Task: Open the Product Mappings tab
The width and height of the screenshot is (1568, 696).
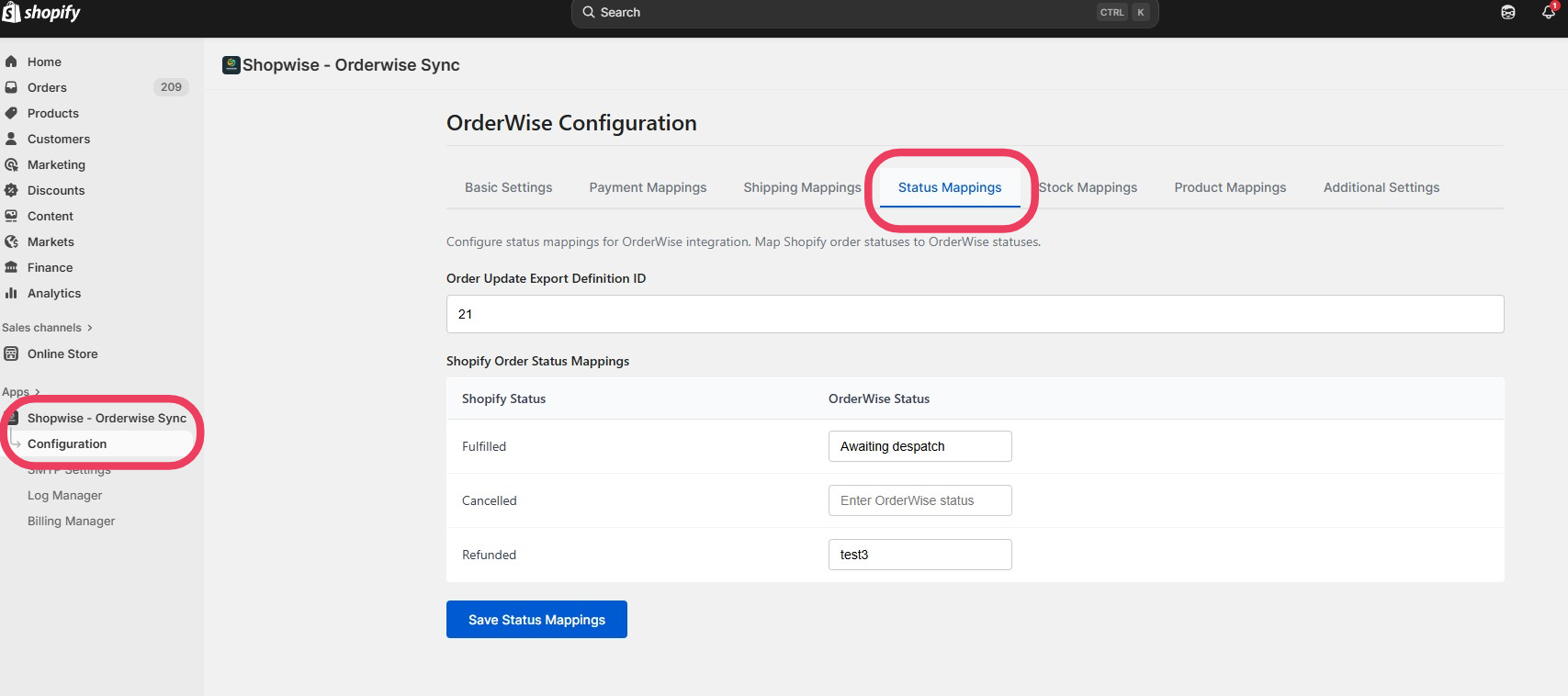Action: tap(1231, 187)
